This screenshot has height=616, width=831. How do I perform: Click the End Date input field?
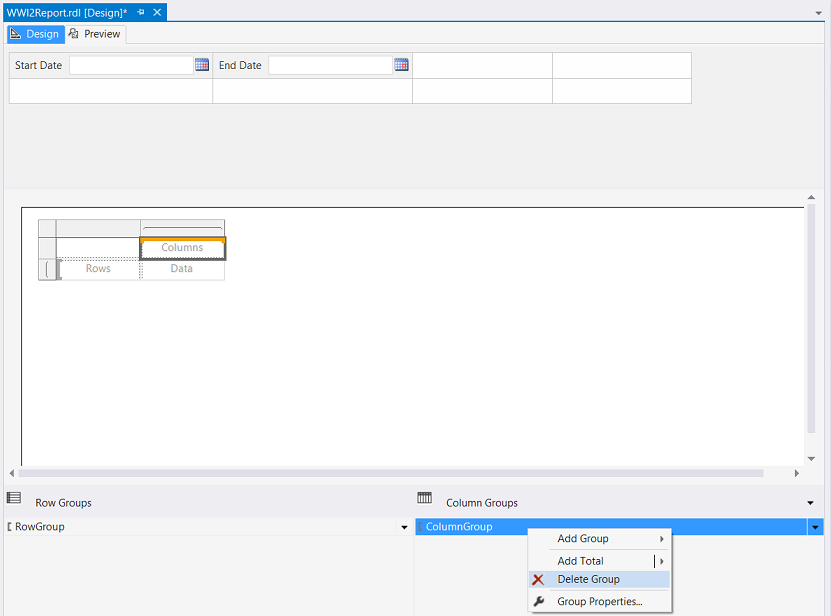pos(330,65)
